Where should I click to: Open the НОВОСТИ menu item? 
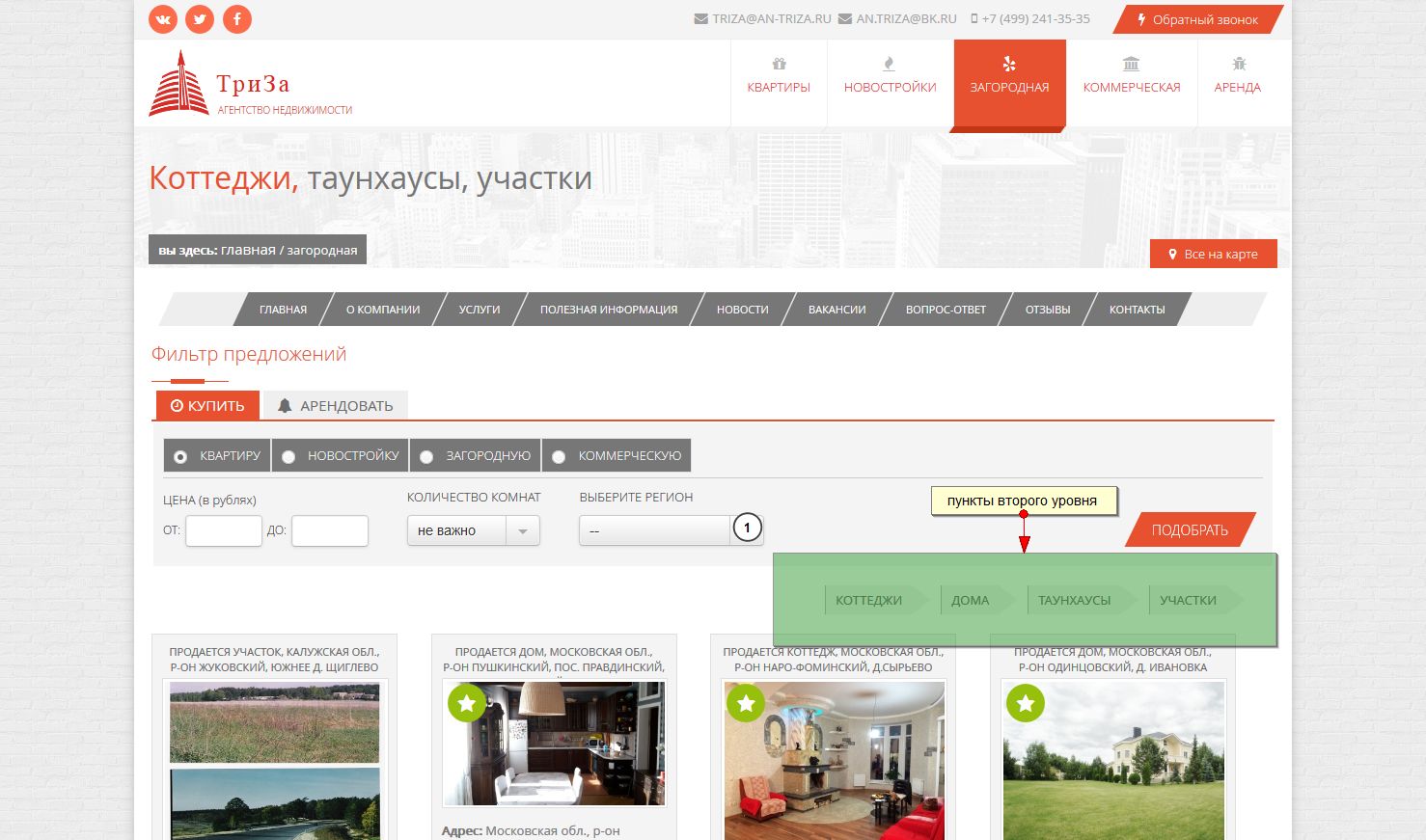pyautogui.click(x=743, y=310)
